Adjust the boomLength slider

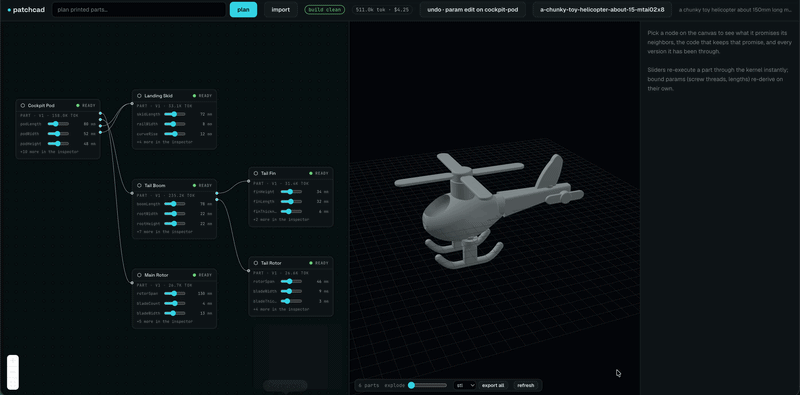point(174,204)
